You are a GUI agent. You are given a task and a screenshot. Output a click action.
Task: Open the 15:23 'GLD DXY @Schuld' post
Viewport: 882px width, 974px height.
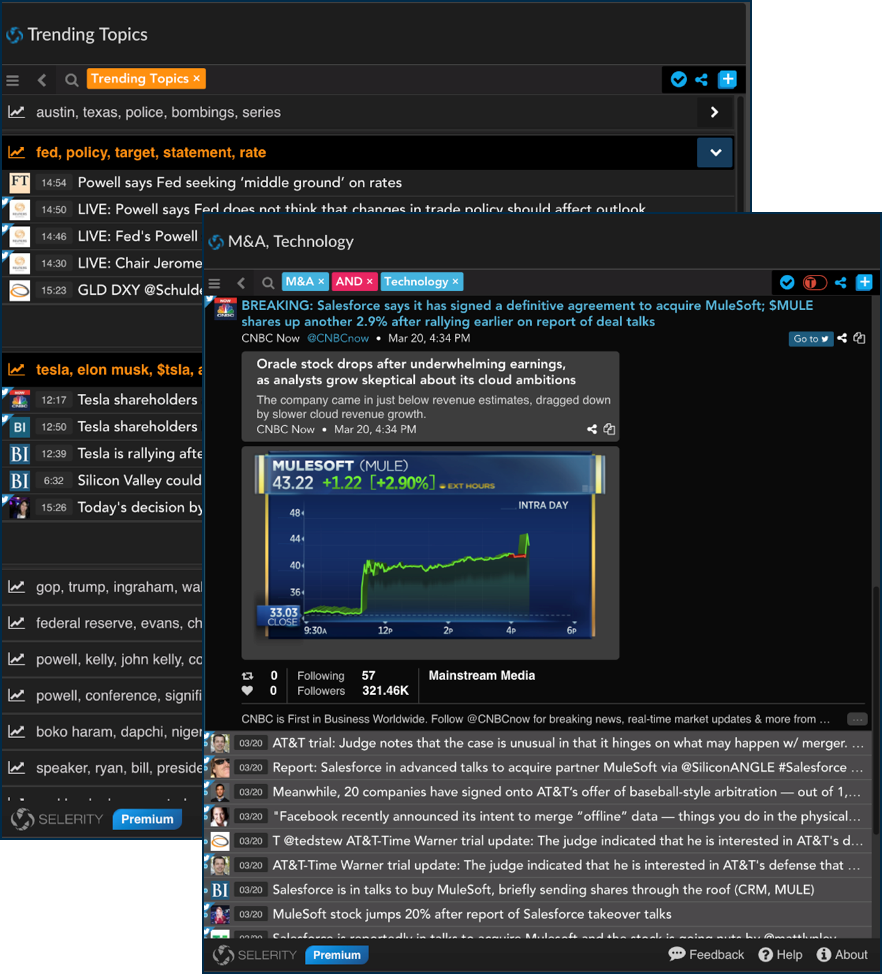(x=140, y=290)
